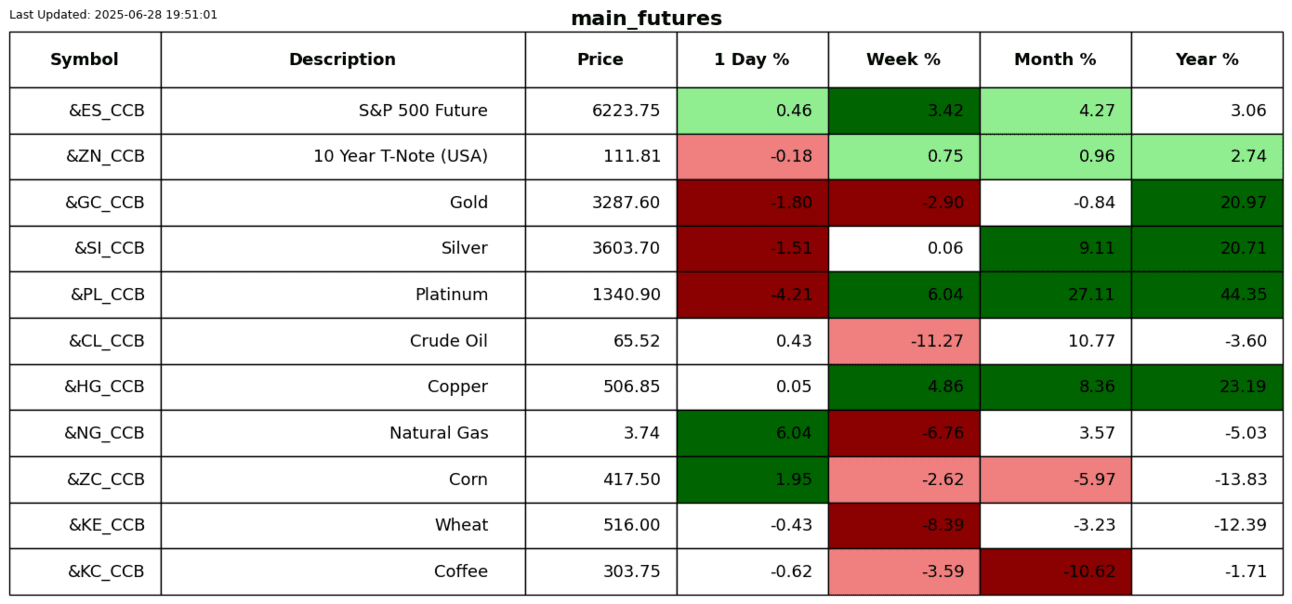Click the Last Updated timestamp text
Screen dimensions: 1292x604
click(113, 15)
